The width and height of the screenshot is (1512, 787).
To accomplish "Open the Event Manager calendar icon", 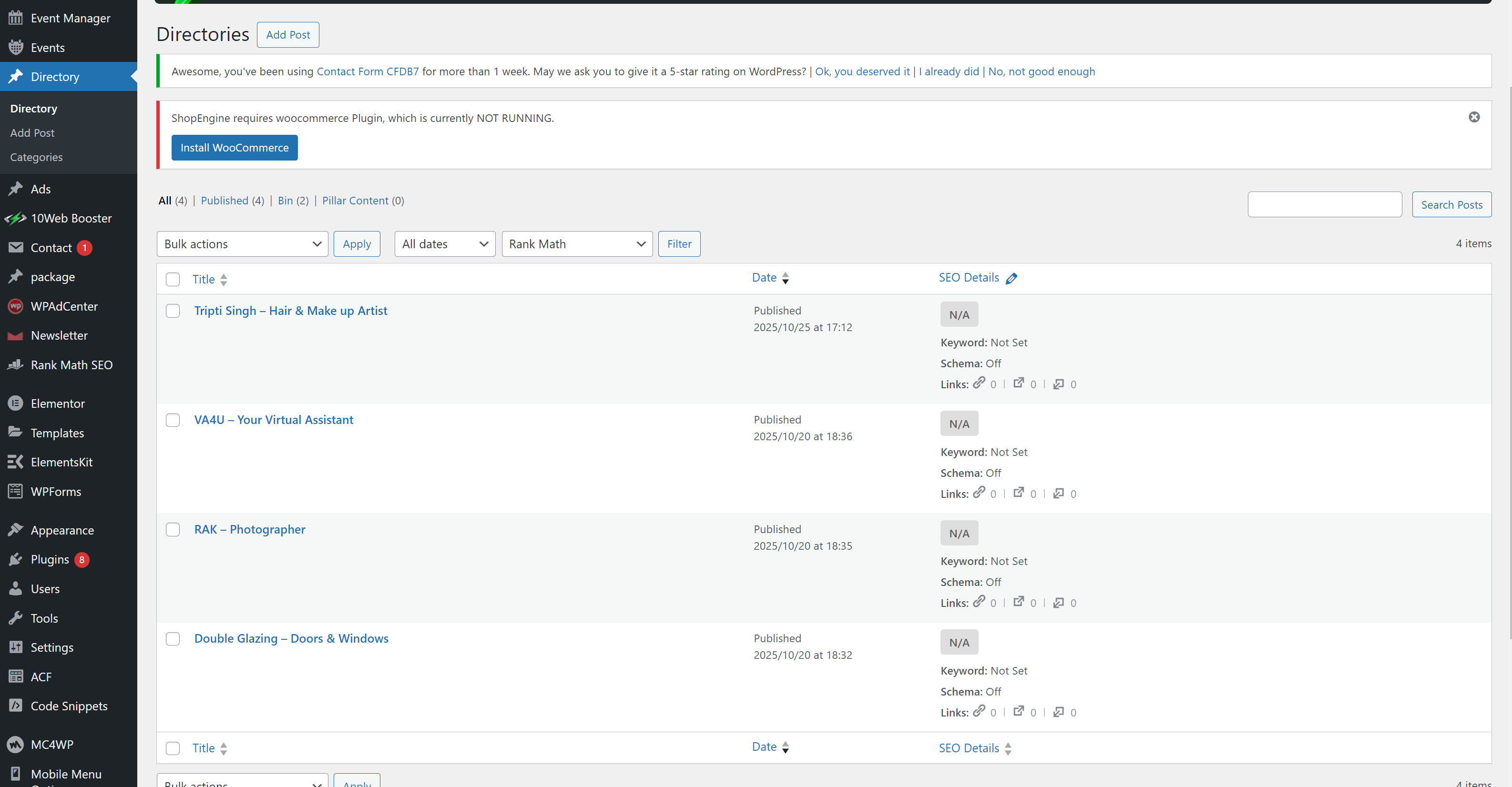I will (16, 18).
